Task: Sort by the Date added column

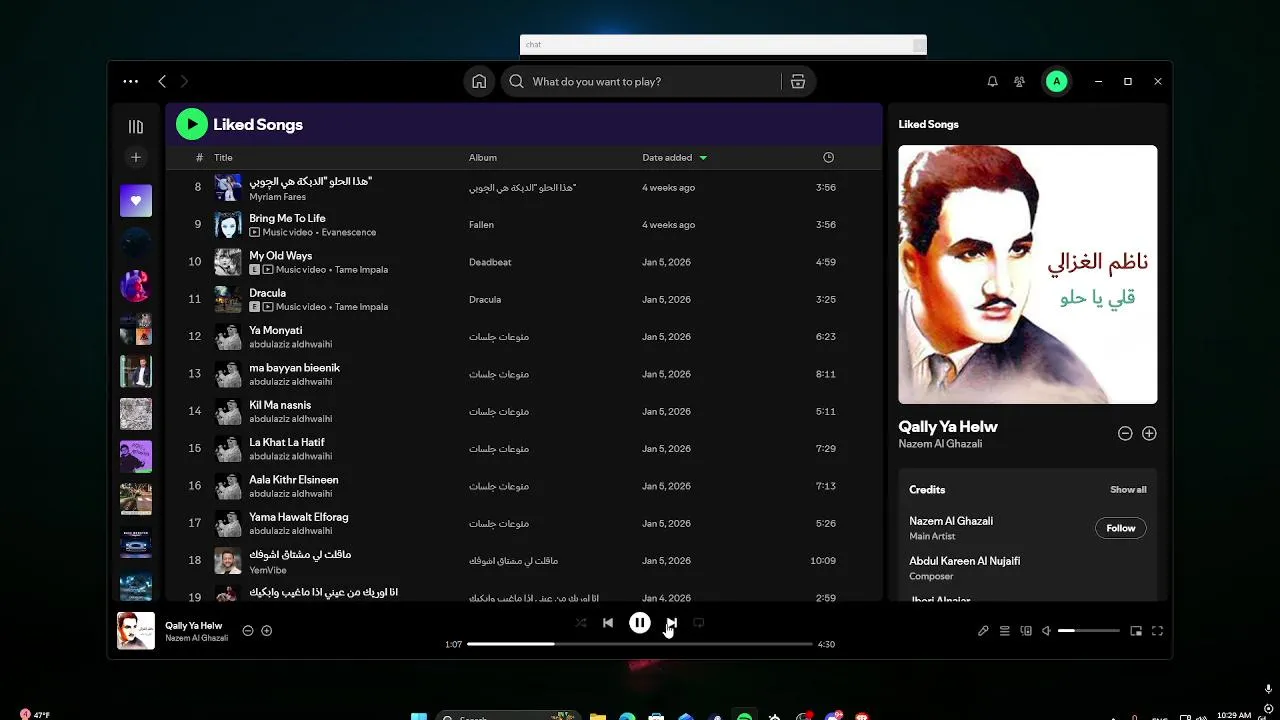Action: pyautogui.click(x=667, y=158)
